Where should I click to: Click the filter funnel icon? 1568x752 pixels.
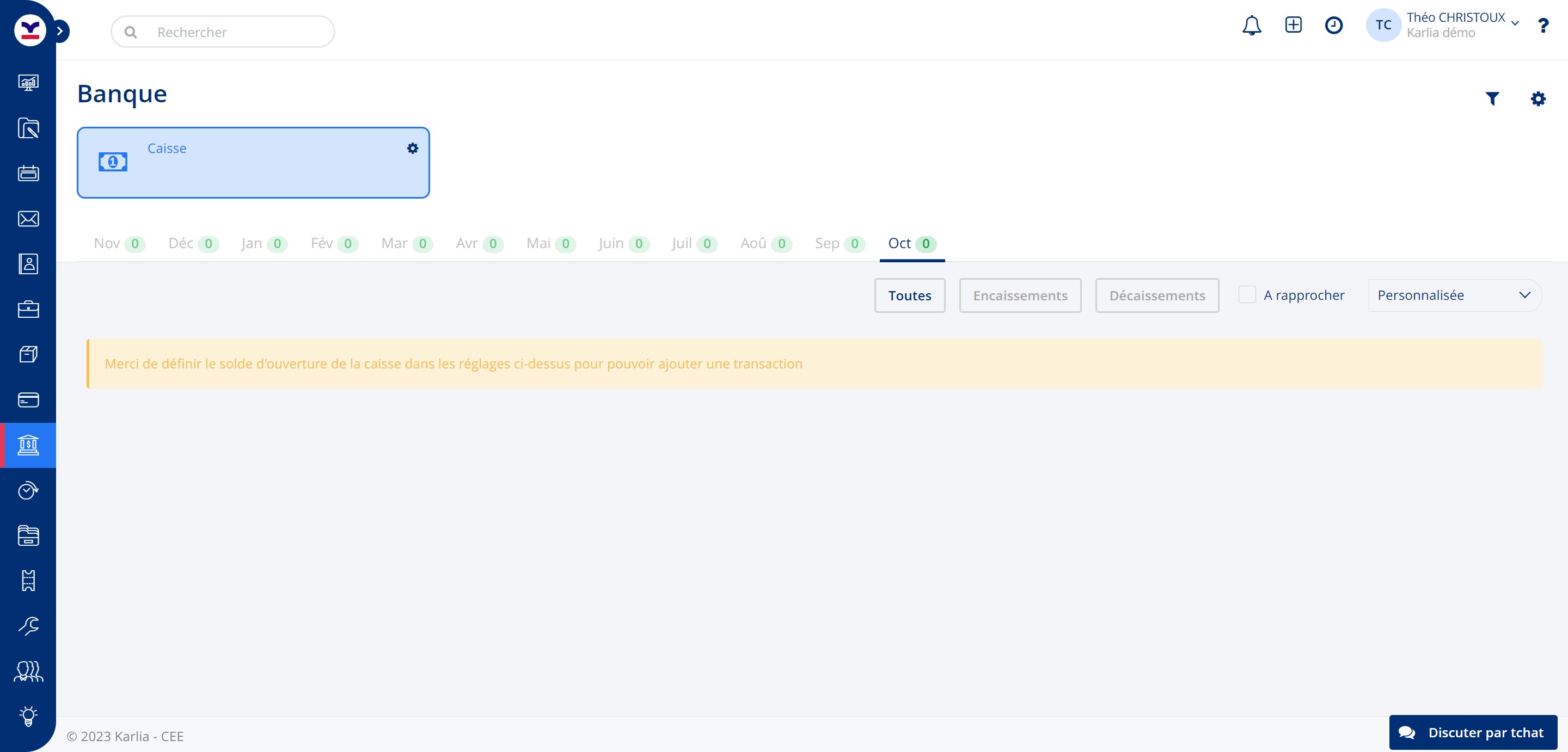click(x=1492, y=98)
